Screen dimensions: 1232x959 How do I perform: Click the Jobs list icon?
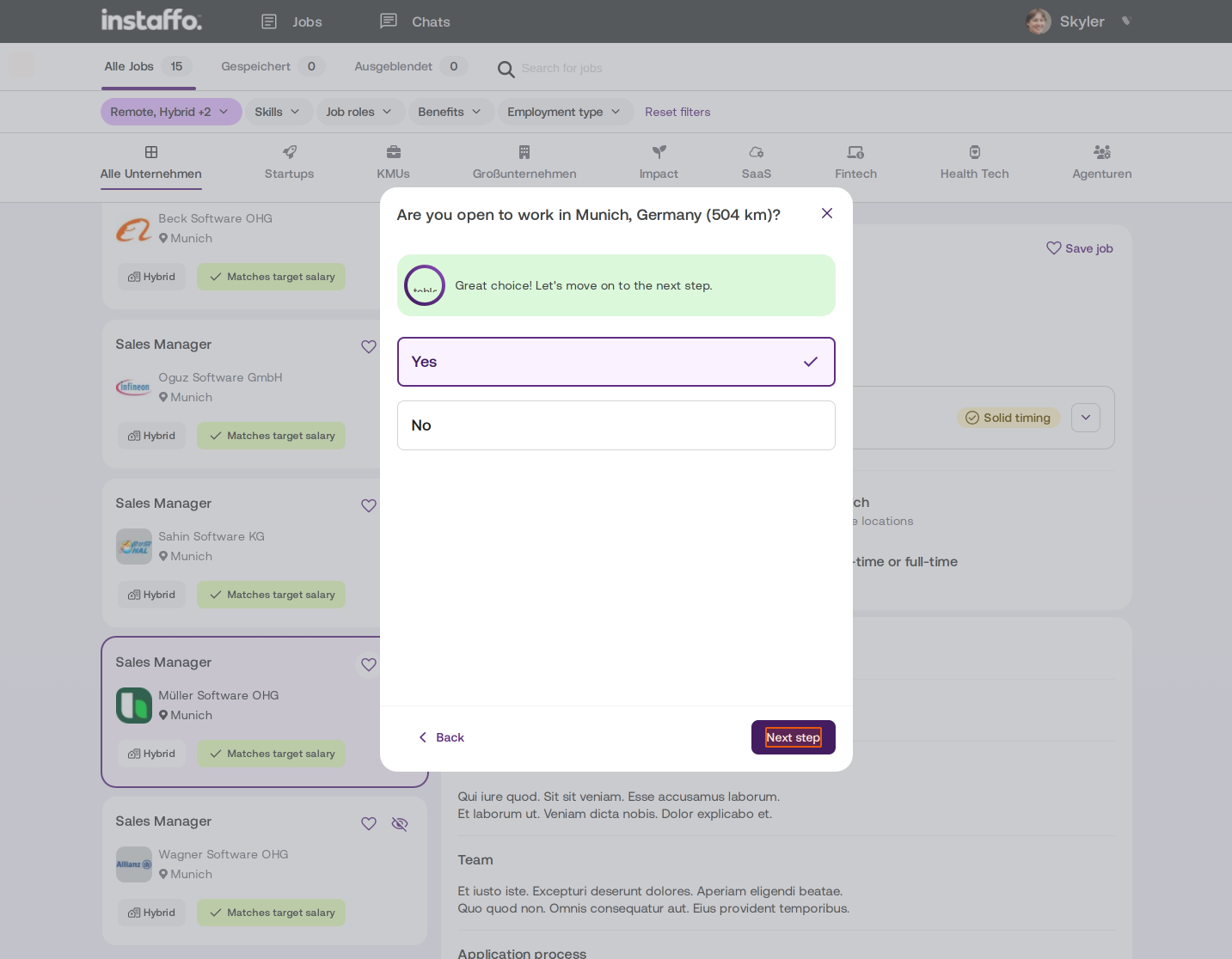click(269, 21)
